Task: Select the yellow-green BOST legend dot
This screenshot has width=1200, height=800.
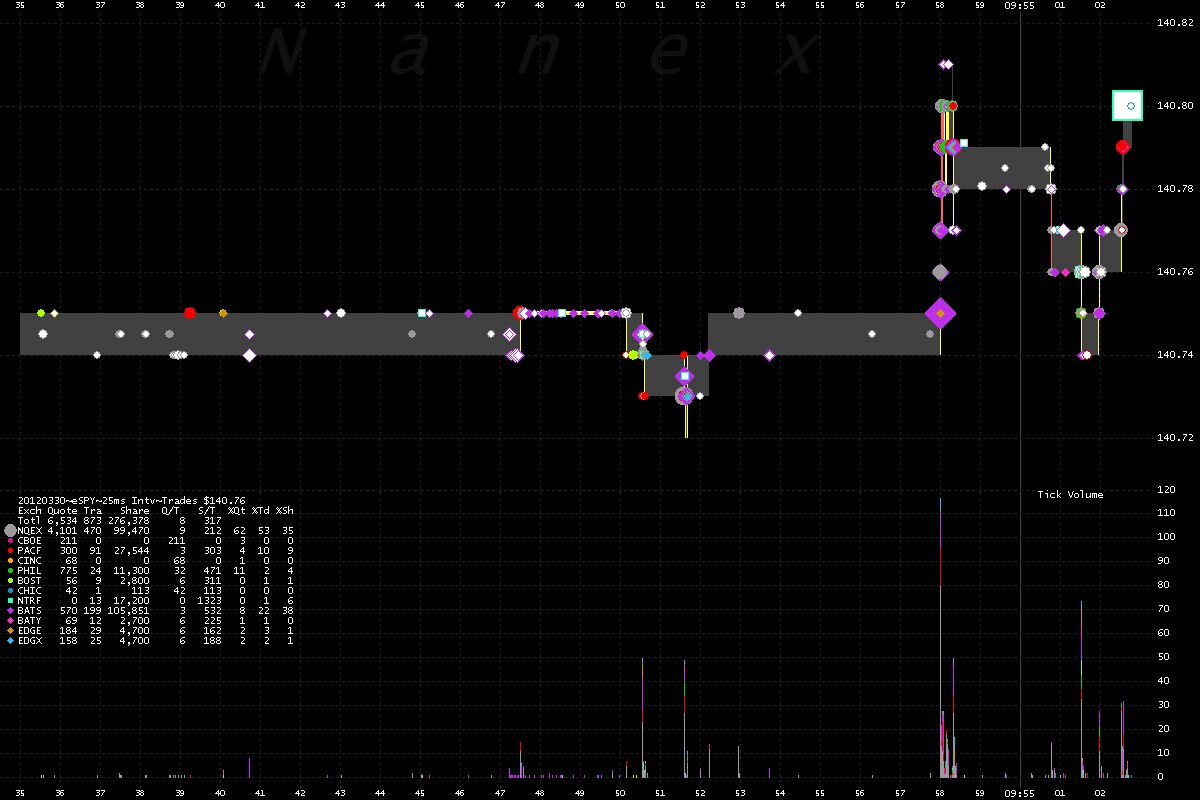Action: pyautogui.click(x=10, y=581)
